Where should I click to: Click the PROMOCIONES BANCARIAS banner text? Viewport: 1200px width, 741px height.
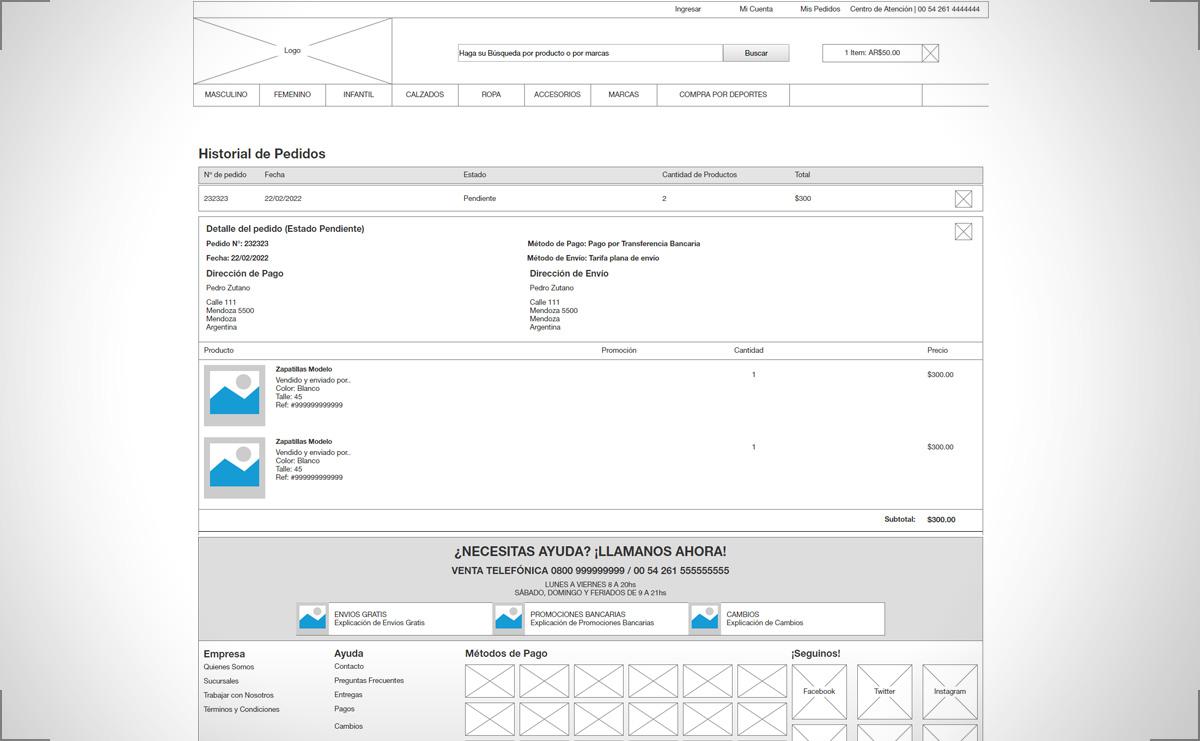(578, 615)
